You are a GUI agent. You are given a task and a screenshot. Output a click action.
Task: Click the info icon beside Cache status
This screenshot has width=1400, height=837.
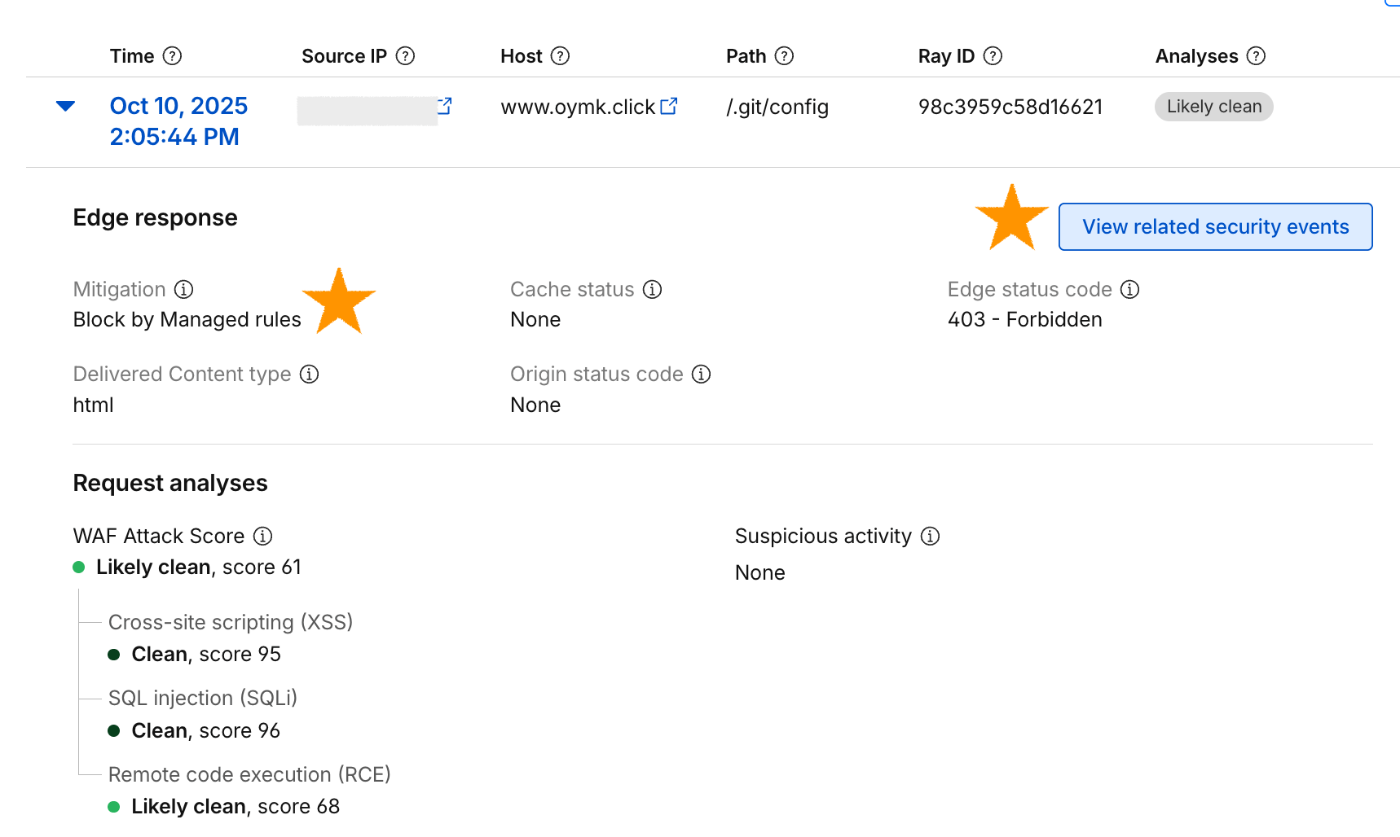pyautogui.click(x=652, y=290)
